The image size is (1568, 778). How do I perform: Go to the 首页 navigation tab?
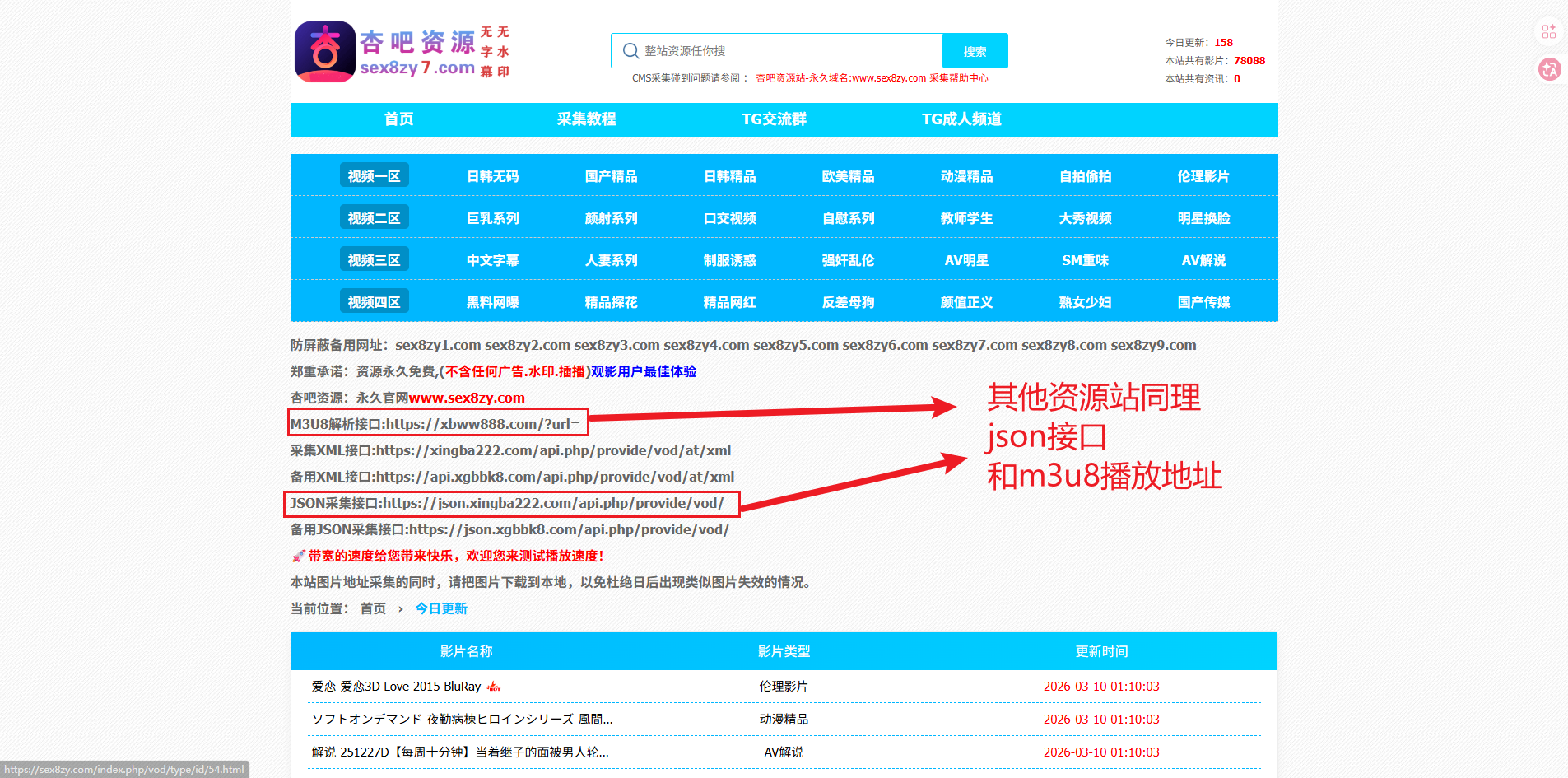click(399, 119)
